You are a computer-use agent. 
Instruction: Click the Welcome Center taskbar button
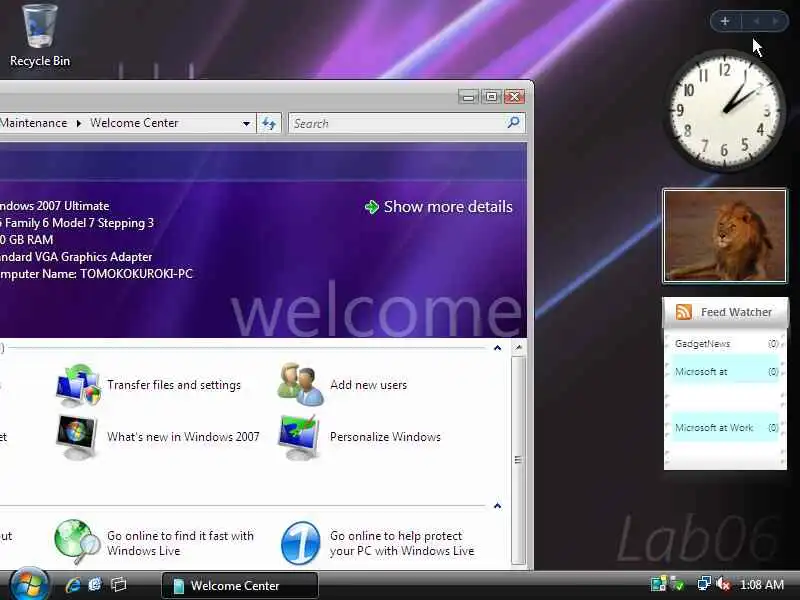point(240,585)
